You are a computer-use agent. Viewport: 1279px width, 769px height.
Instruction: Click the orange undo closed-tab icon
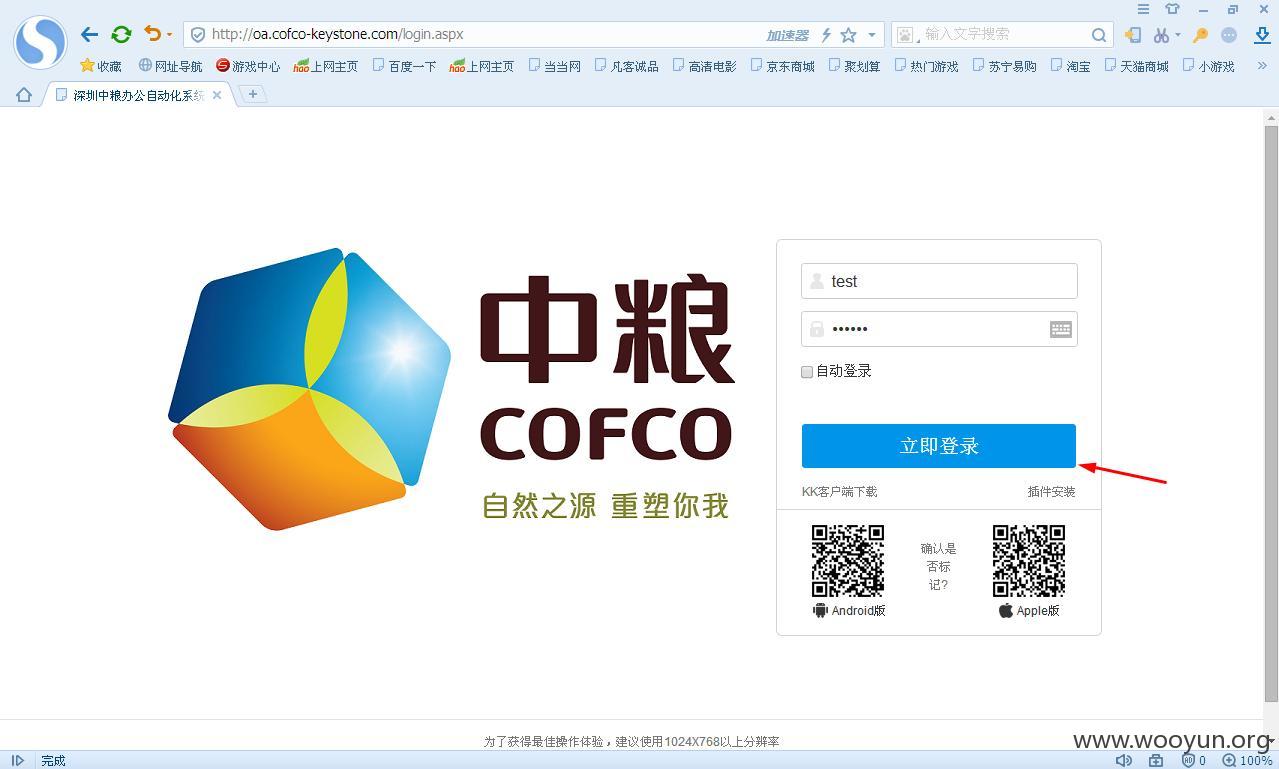(152, 34)
